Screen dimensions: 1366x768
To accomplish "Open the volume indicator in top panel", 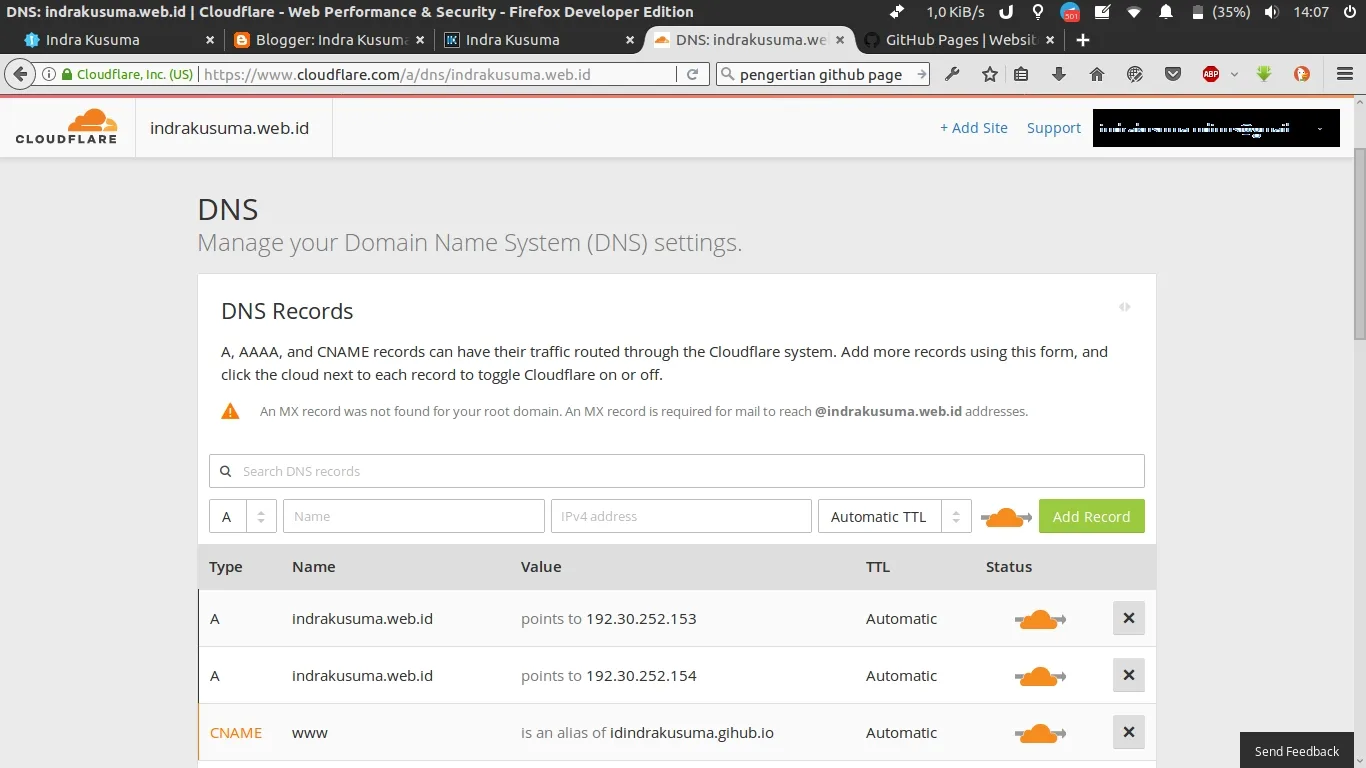I will (1271, 12).
